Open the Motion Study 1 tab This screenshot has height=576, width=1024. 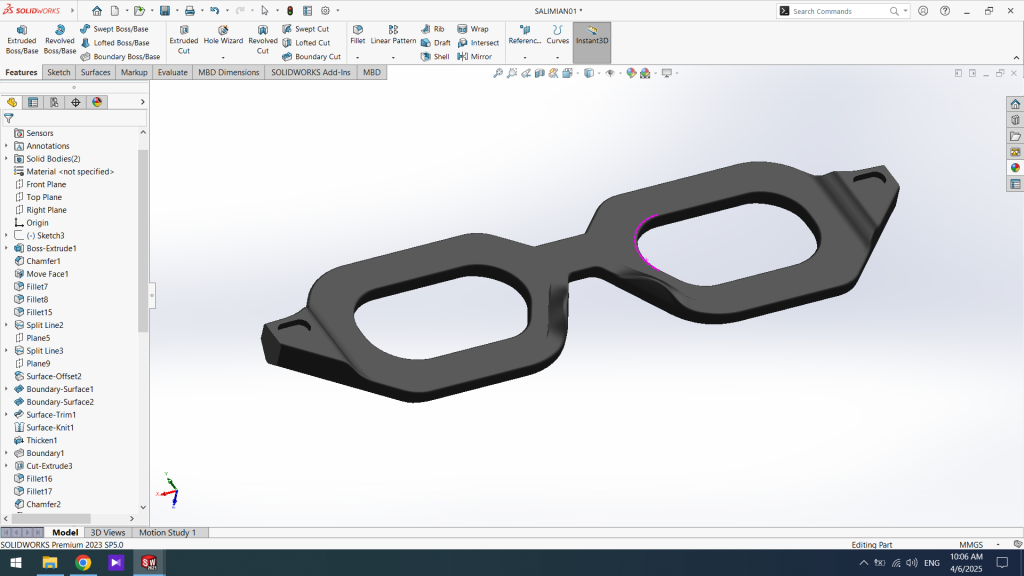(x=167, y=532)
